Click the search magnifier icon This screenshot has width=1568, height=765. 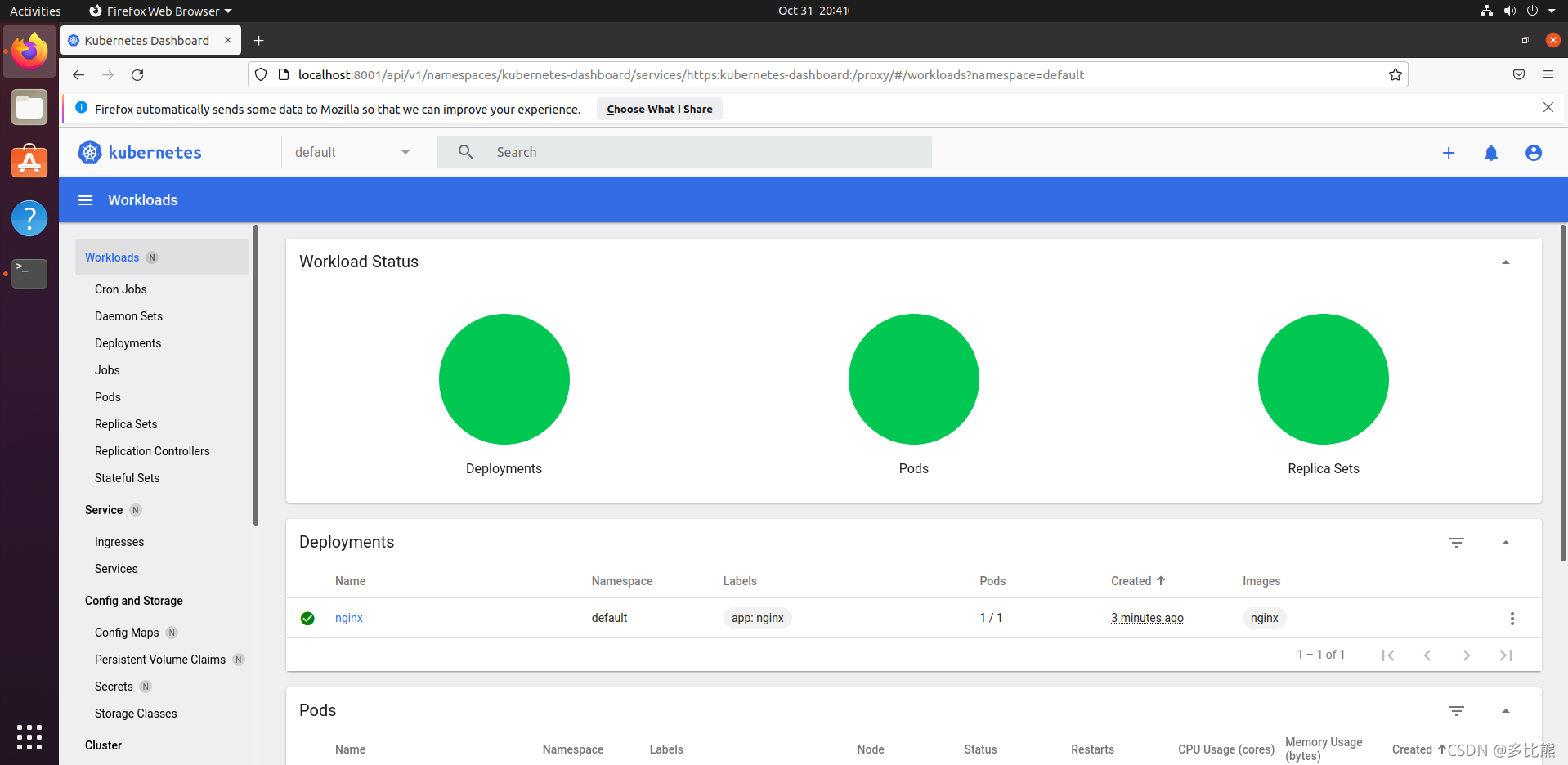tap(465, 152)
